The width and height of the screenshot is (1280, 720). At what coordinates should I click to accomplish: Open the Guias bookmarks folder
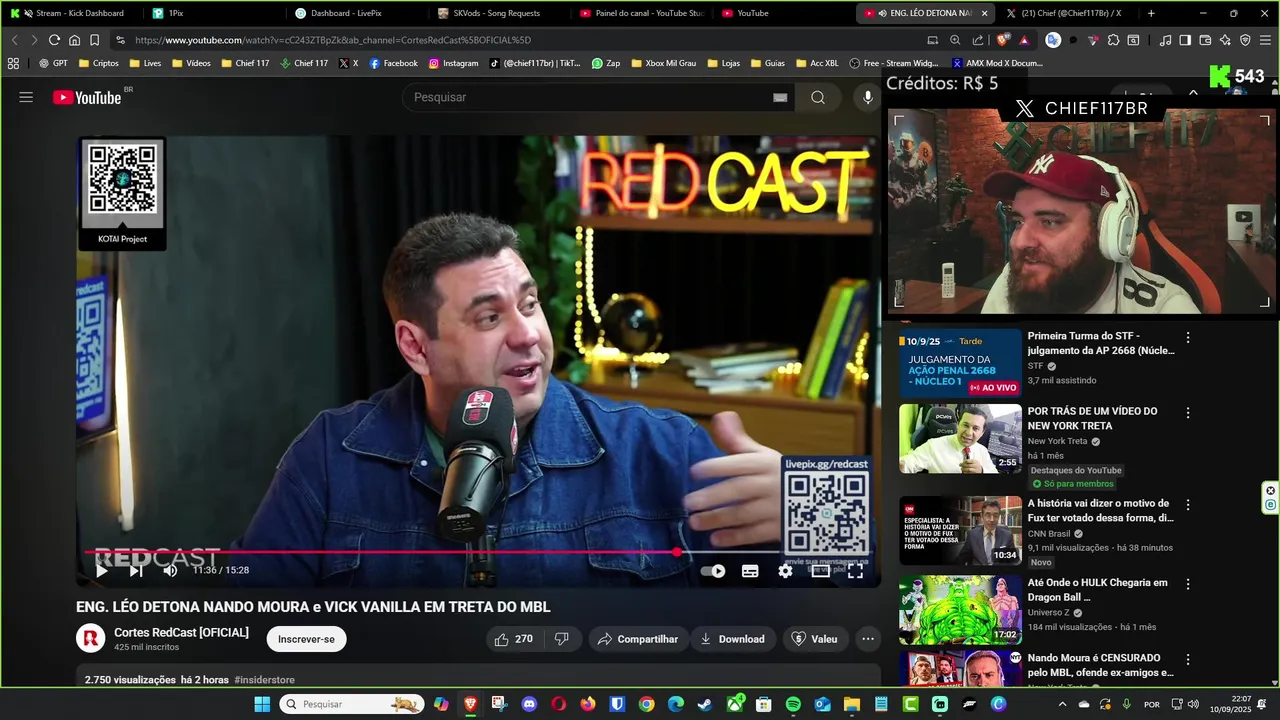[767, 63]
